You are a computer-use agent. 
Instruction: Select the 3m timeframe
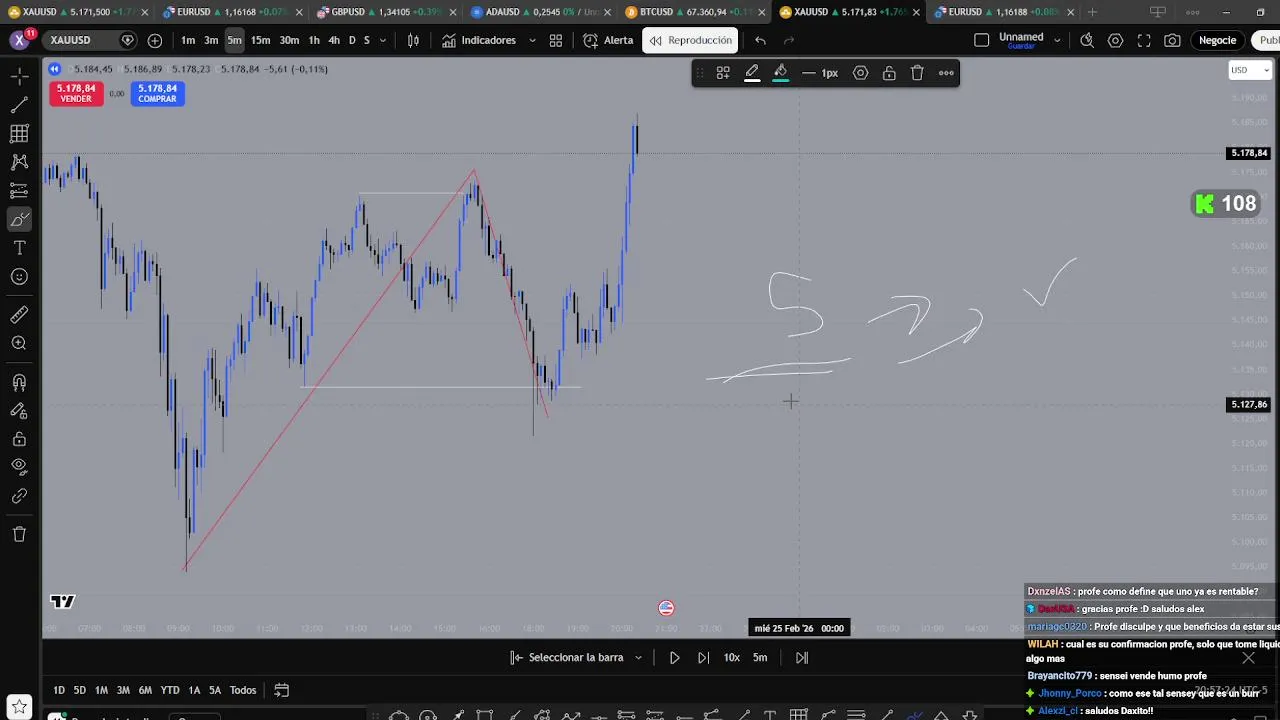(x=211, y=40)
